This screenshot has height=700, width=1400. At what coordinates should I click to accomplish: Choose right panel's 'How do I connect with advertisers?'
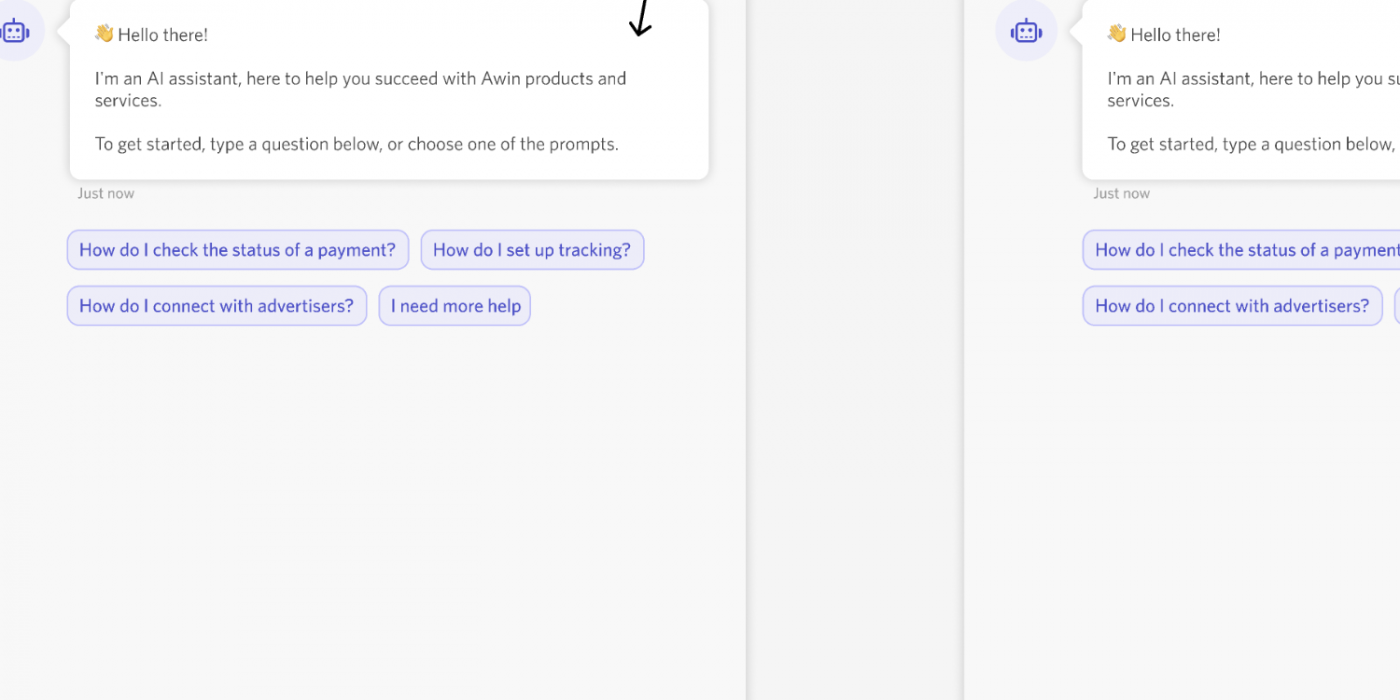[1231, 306]
